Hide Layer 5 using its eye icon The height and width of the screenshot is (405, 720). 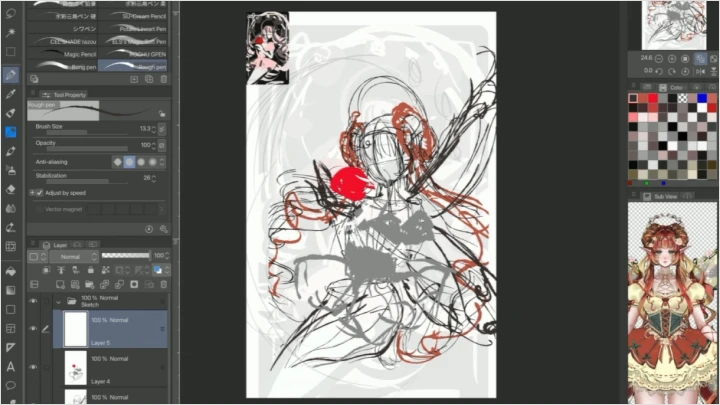32,328
